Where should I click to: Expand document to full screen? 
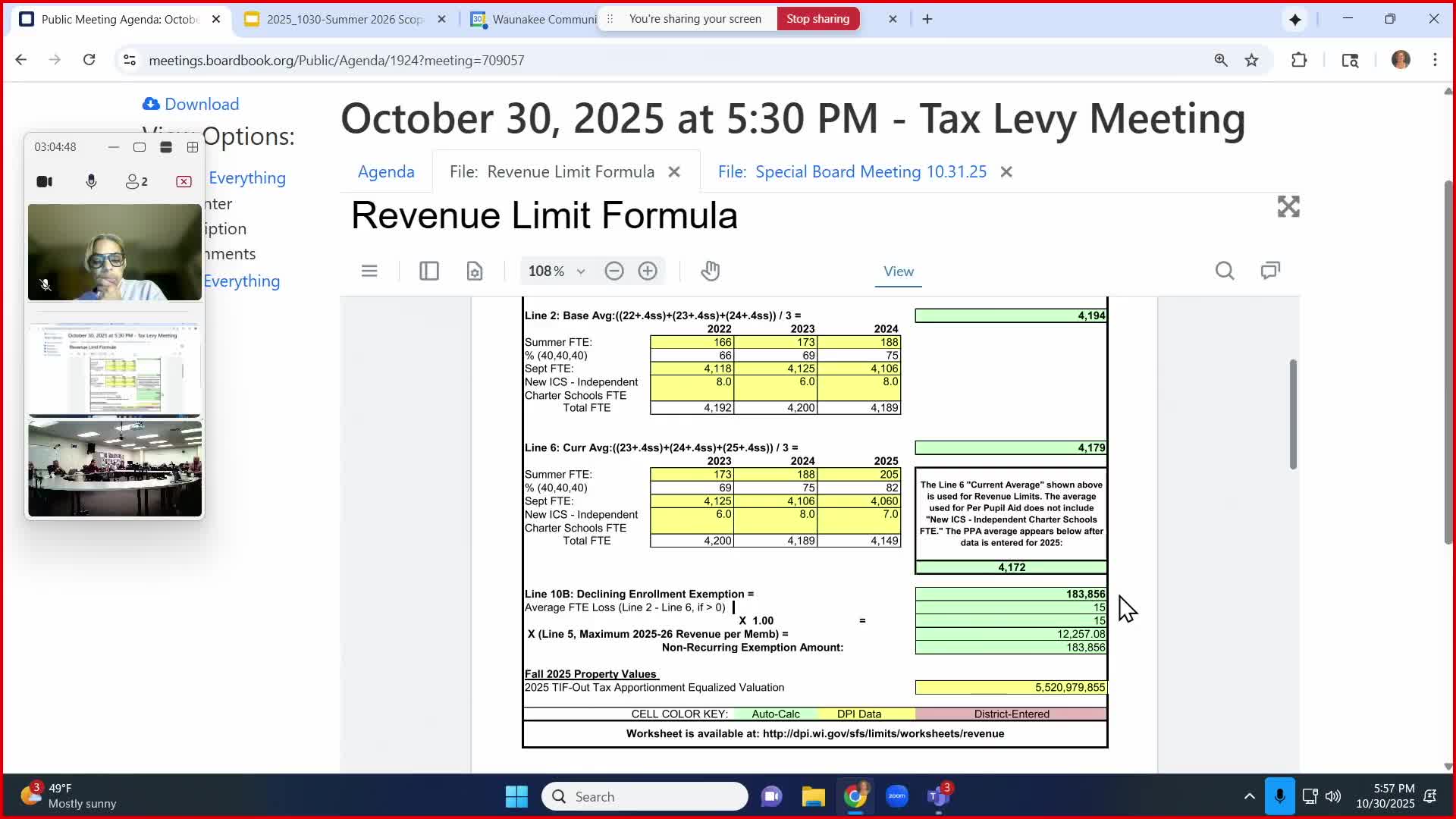click(1288, 206)
